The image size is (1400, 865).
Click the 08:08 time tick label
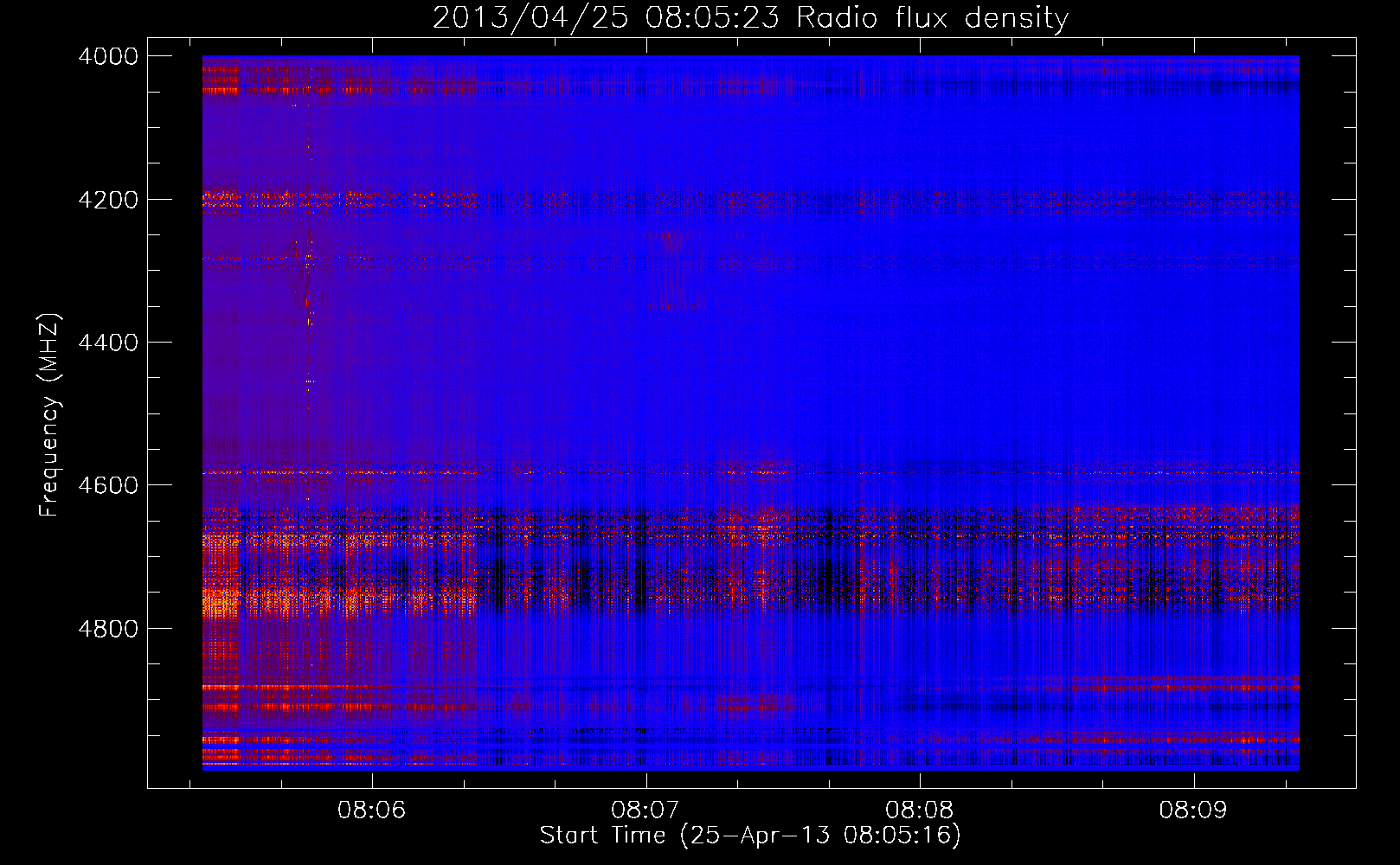pyautogui.click(x=920, y=810)
